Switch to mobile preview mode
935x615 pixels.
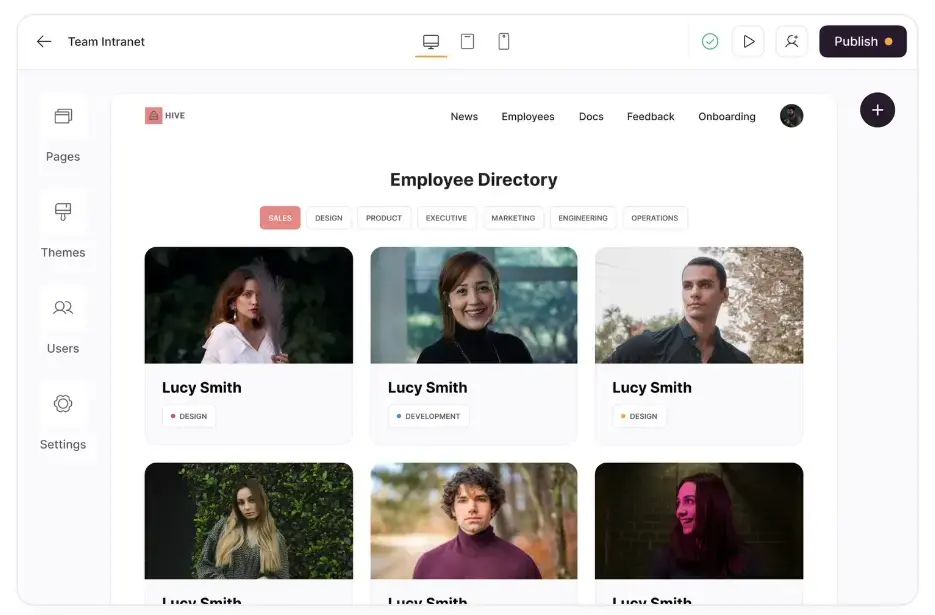[503, 41]
